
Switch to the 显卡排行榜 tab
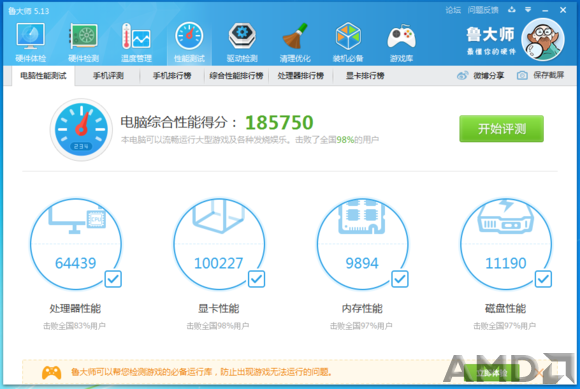365,76
